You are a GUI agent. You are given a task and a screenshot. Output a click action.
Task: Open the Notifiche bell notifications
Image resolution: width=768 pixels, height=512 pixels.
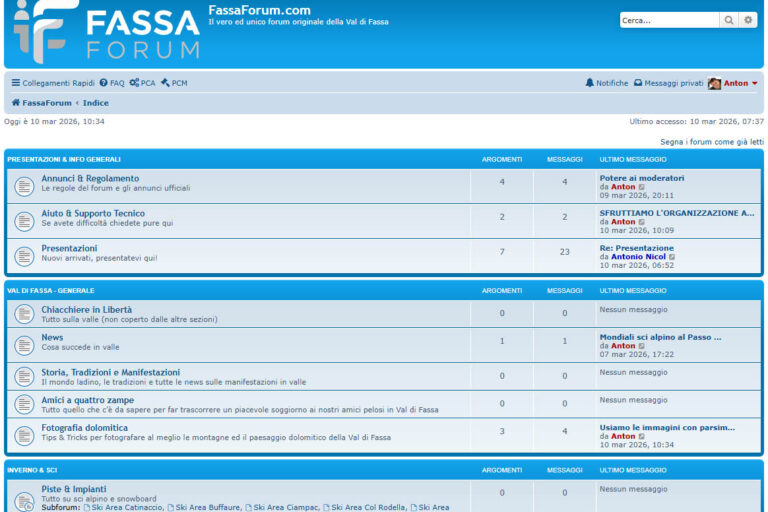(x=607, y=83)
